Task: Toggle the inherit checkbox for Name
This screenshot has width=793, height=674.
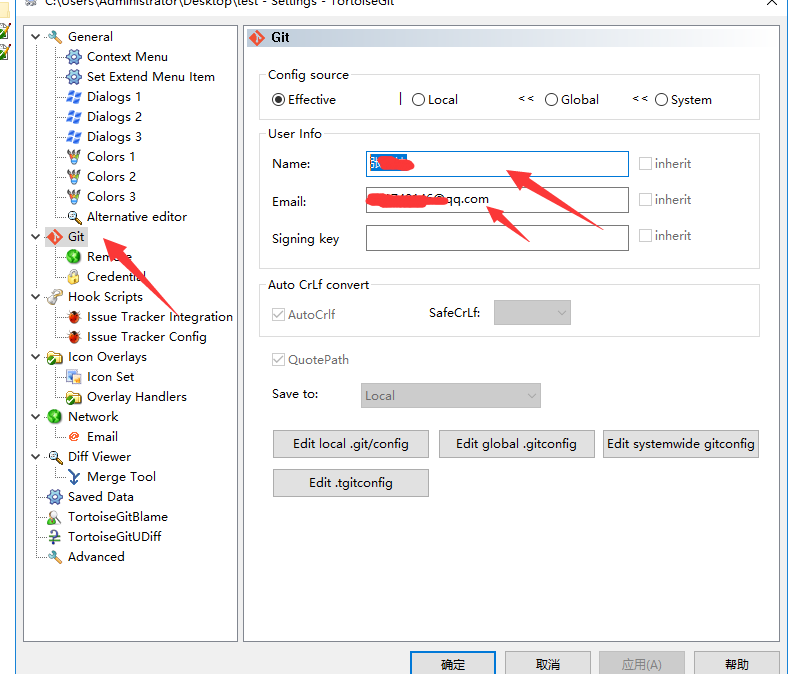Action: [645, 163]
